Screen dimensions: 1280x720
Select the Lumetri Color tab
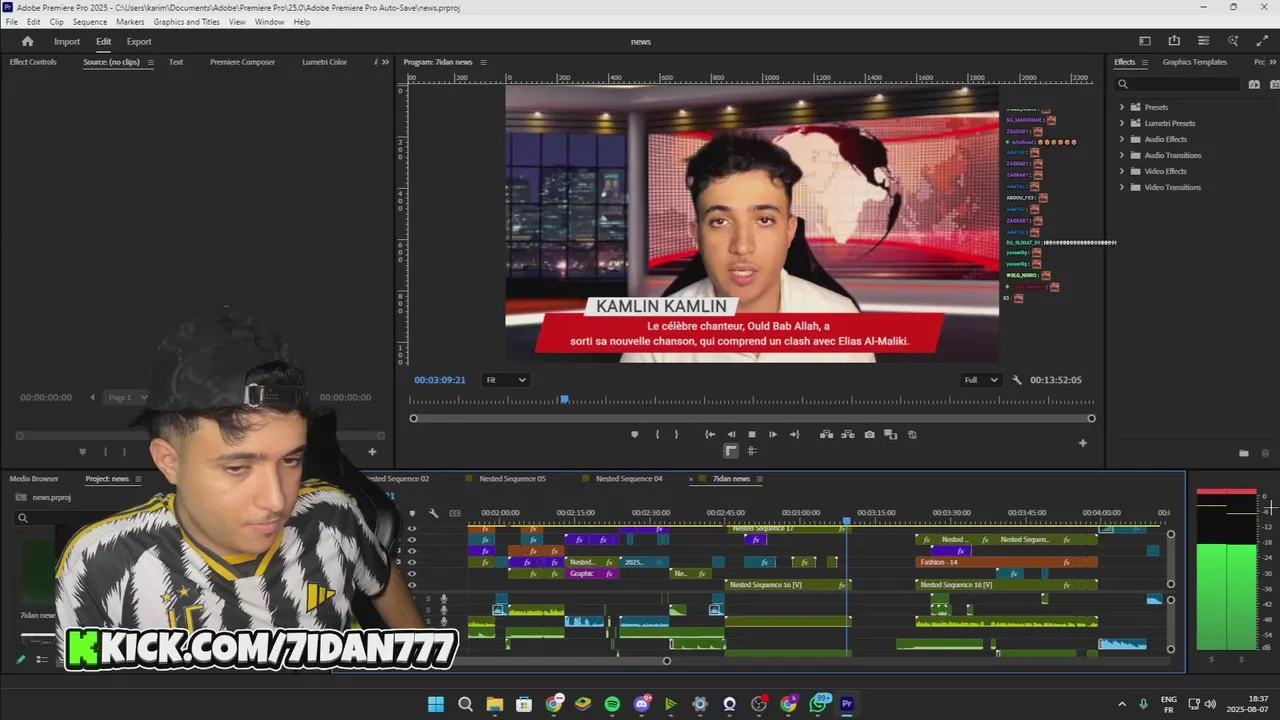(324, 62)
